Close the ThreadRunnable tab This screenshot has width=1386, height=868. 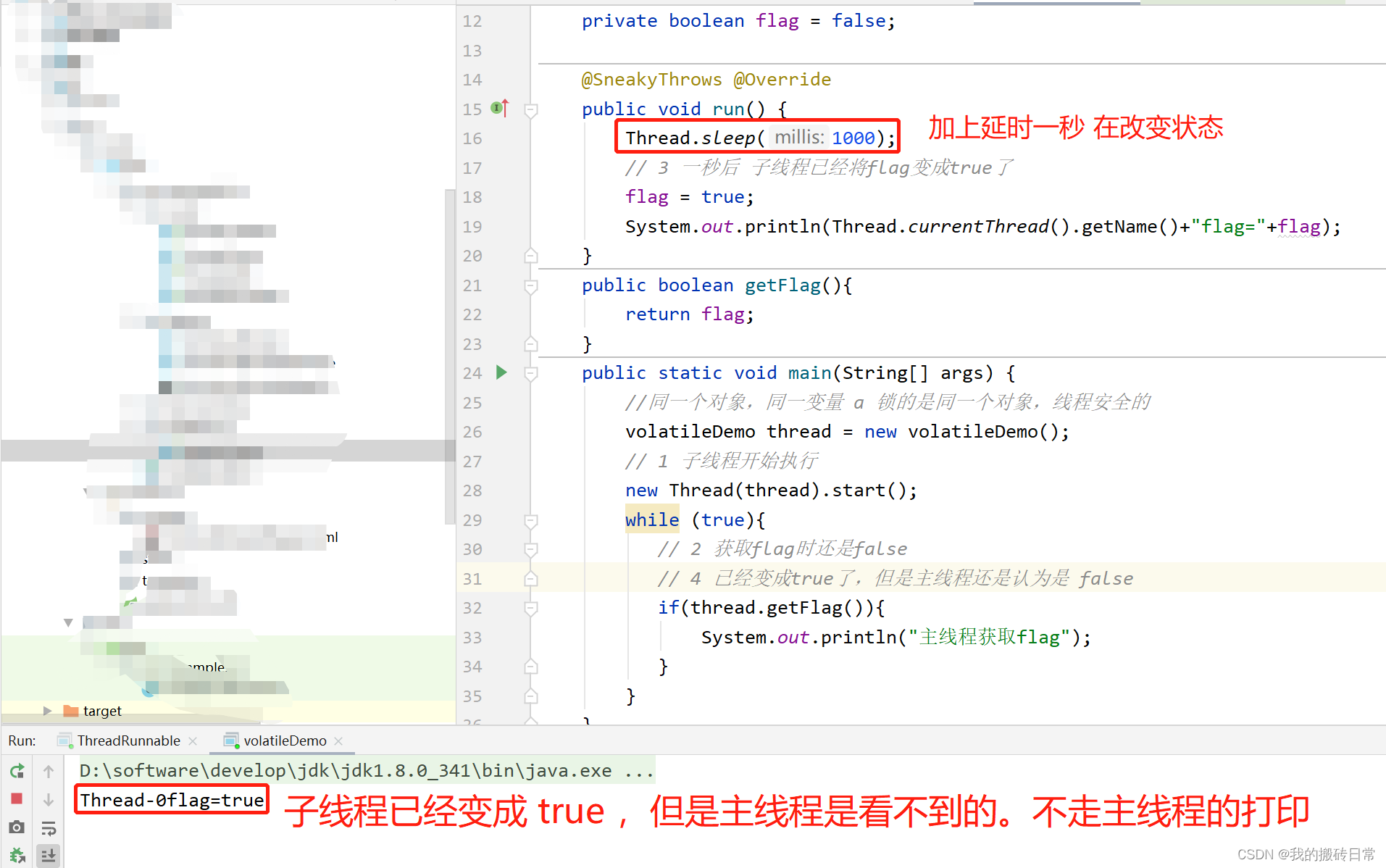(193, 740)
